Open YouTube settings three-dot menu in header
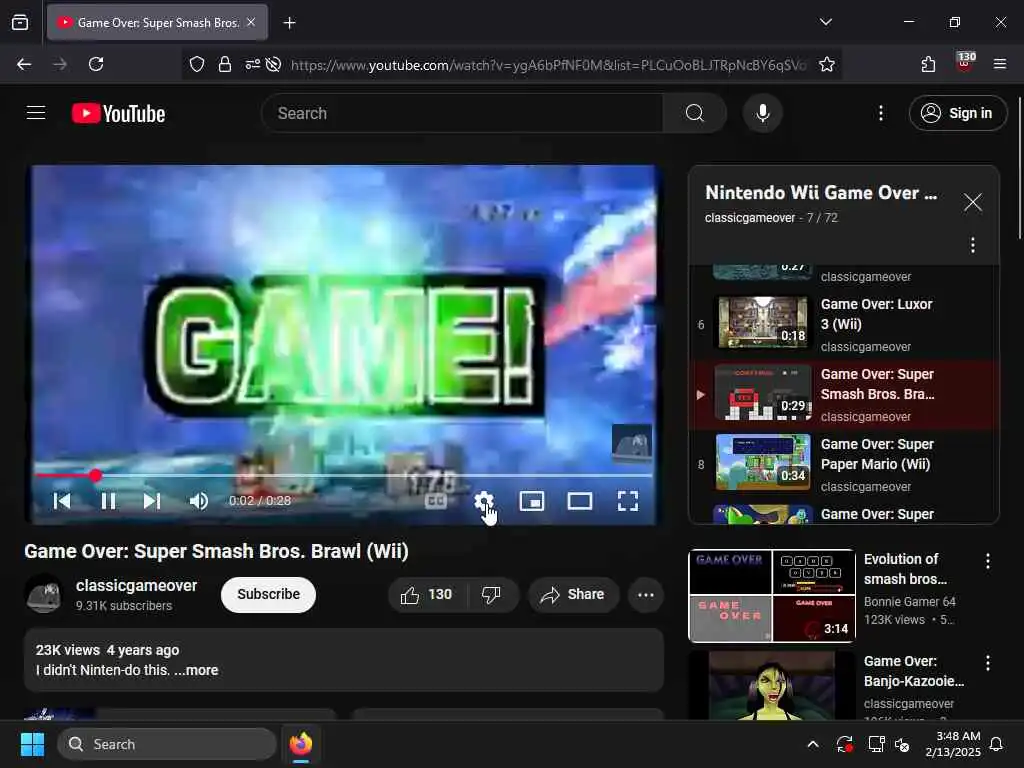 [881, 113]
